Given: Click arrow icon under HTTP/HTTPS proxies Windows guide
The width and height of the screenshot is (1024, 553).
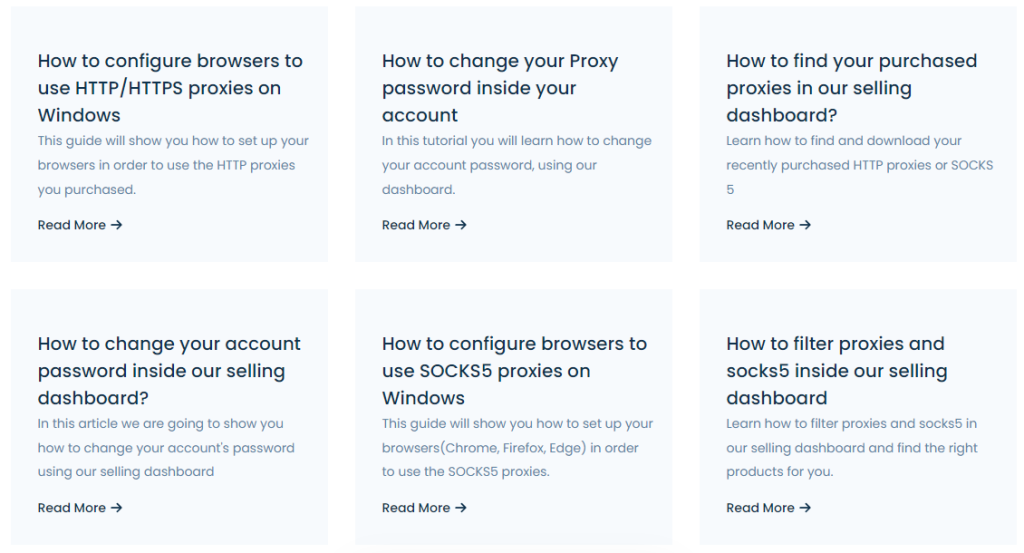Looking at the screenshot, I should pyautogui.click(x=117, y=225).
